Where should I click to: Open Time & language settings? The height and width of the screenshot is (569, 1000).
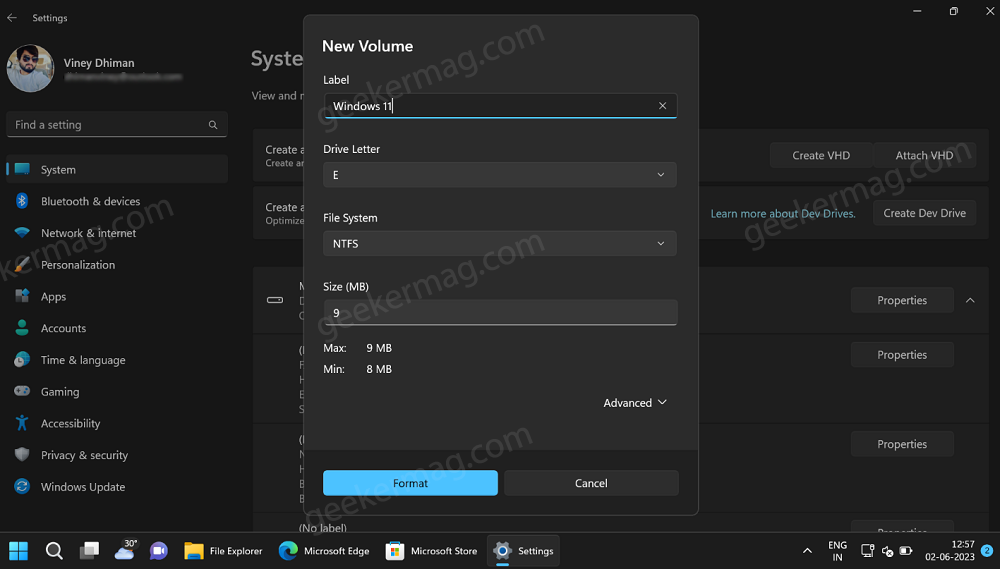coord(117,360)
